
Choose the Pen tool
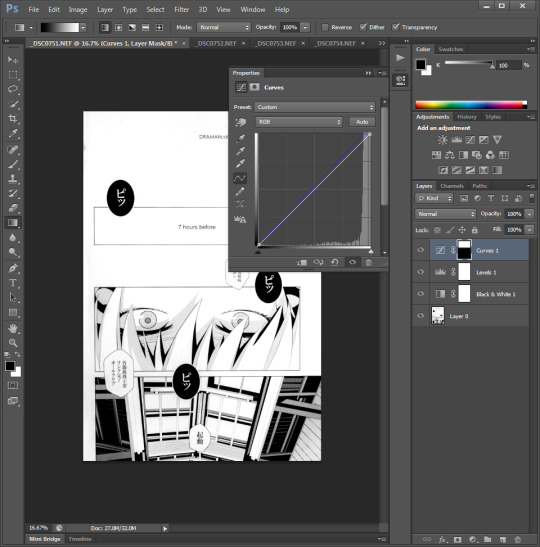[13, 268]
